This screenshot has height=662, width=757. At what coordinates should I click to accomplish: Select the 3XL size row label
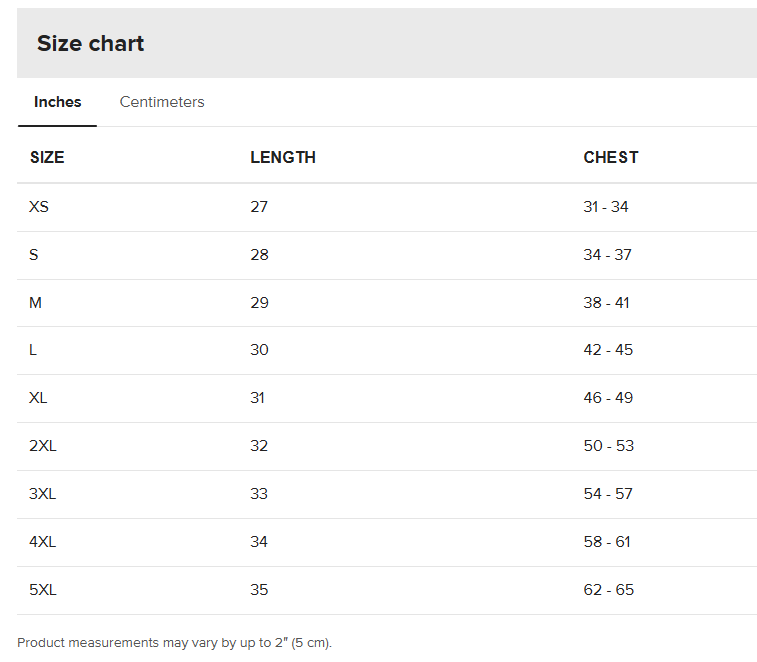43,494
